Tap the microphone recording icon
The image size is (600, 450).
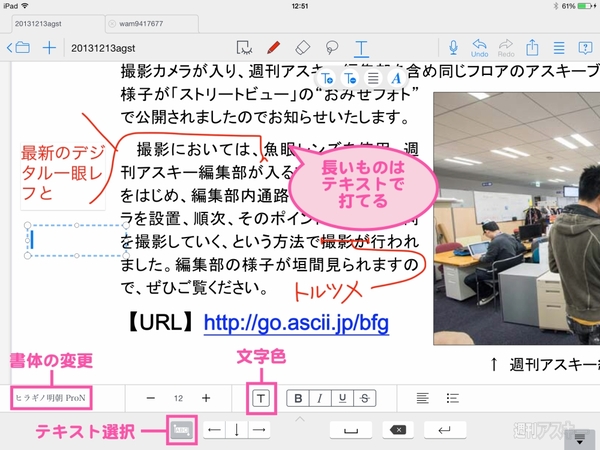tap(453, 47)
